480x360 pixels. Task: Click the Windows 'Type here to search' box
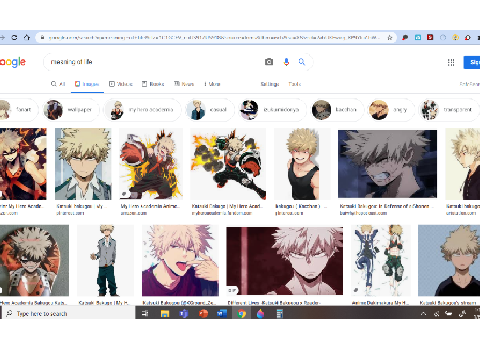pos(68,313)
